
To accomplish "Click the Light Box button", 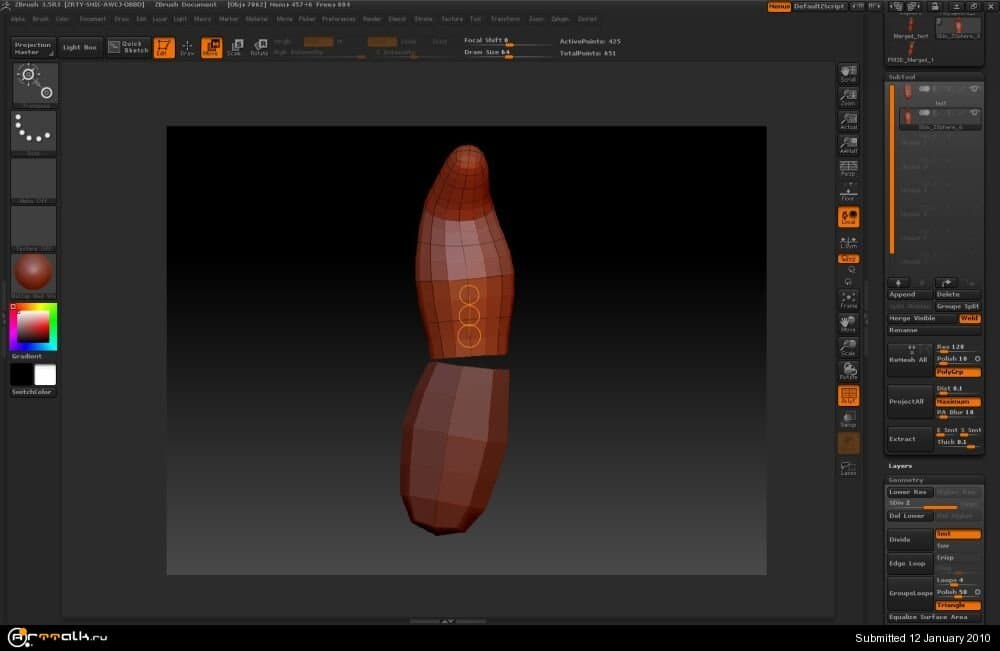I will pos(80,48).
